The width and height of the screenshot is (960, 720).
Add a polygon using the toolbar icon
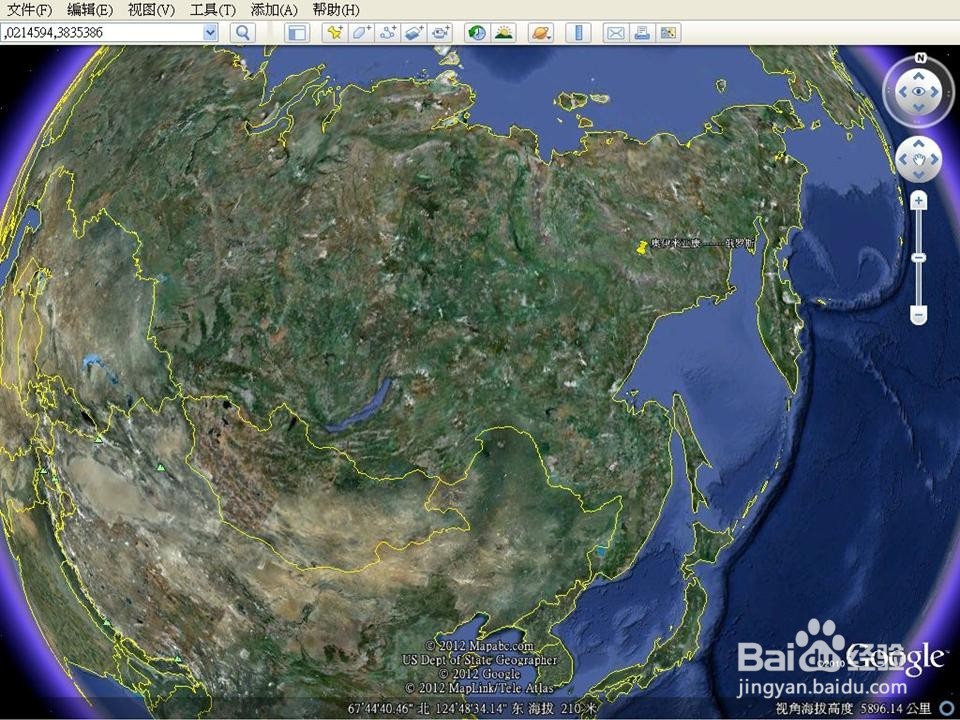[361, 32]
